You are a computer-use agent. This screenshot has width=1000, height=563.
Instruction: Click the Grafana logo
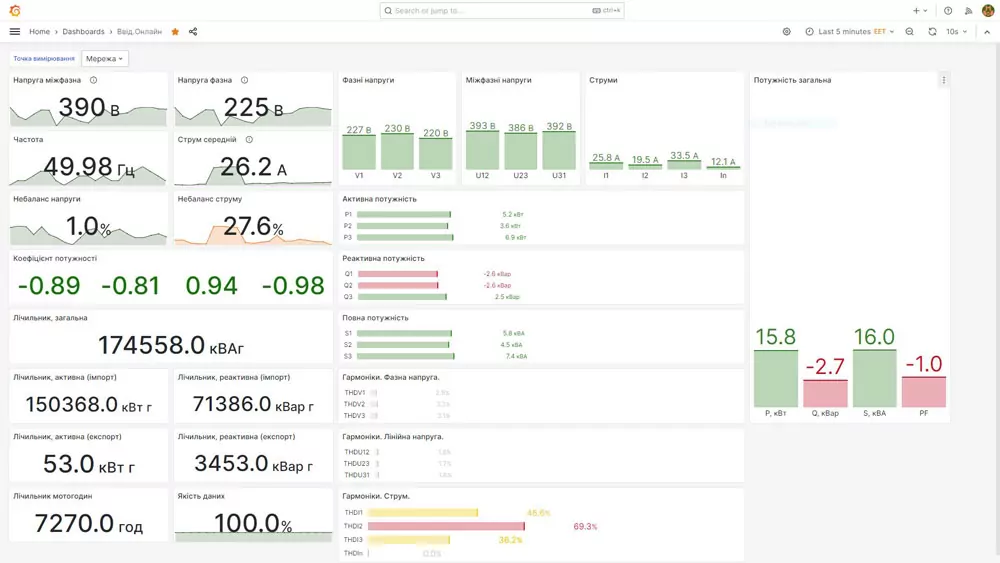point(15,10)
